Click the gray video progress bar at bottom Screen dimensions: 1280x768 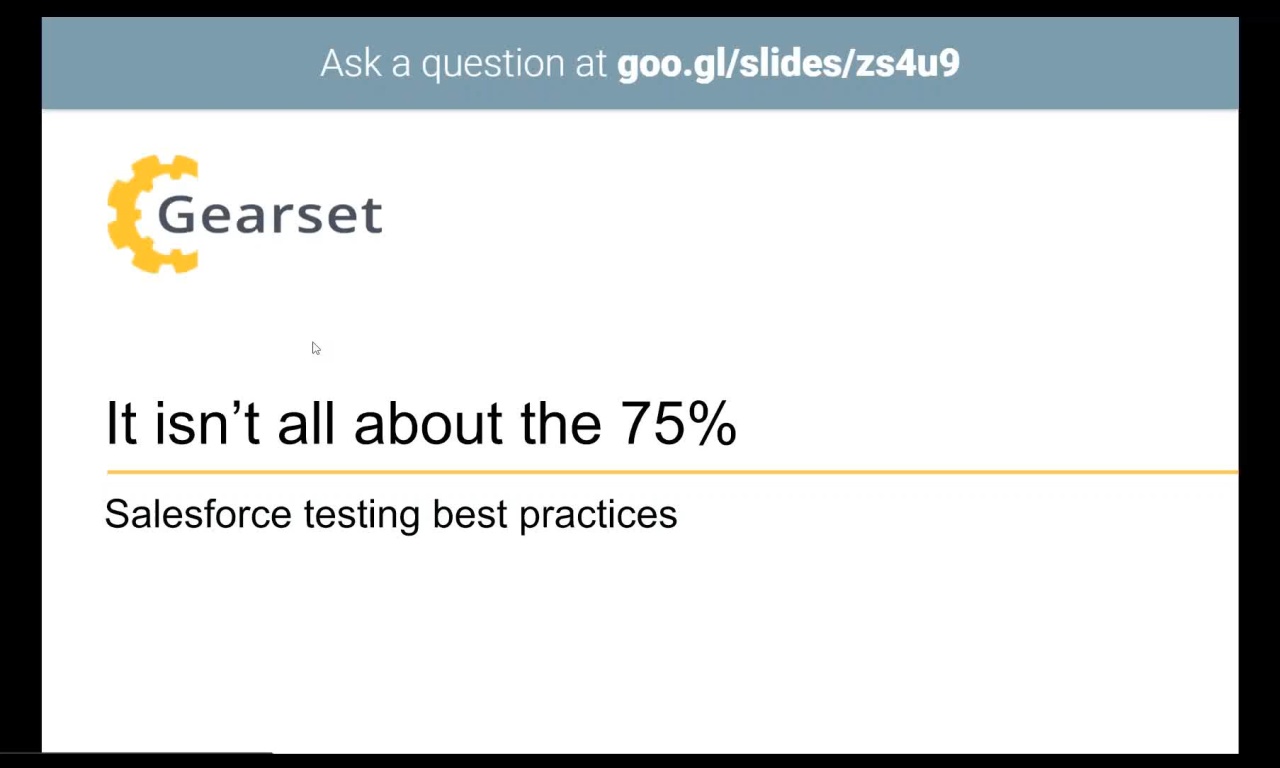[136, 753]
